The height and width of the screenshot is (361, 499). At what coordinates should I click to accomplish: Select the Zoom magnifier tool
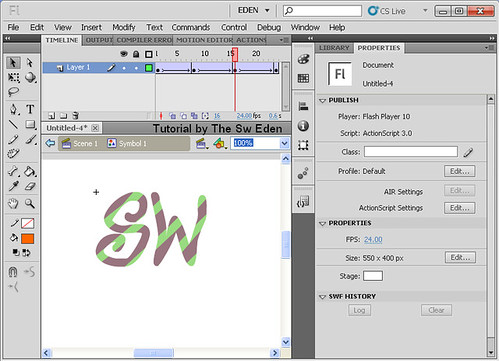coord(30,203)
